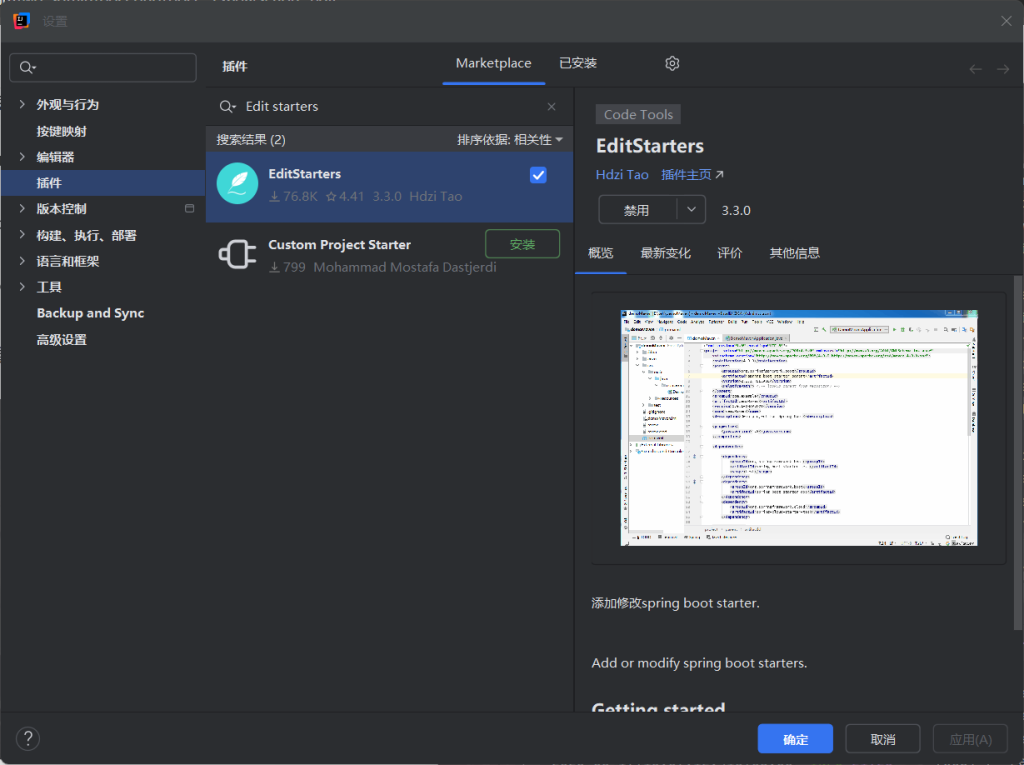
Task: Switch to the Marketplace tab
Action: (494, 63)
